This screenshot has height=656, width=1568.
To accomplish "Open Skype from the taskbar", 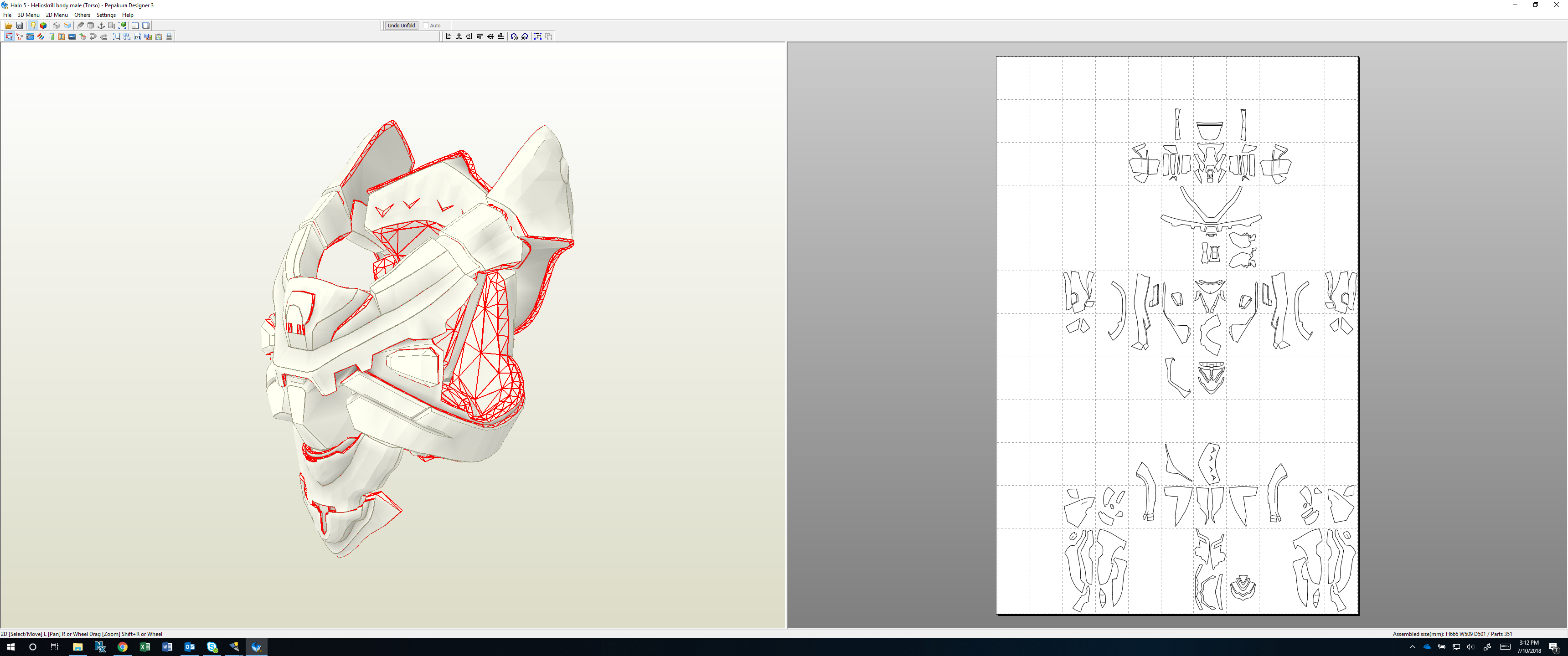I will pyautogui.click(x=212, y=647).
